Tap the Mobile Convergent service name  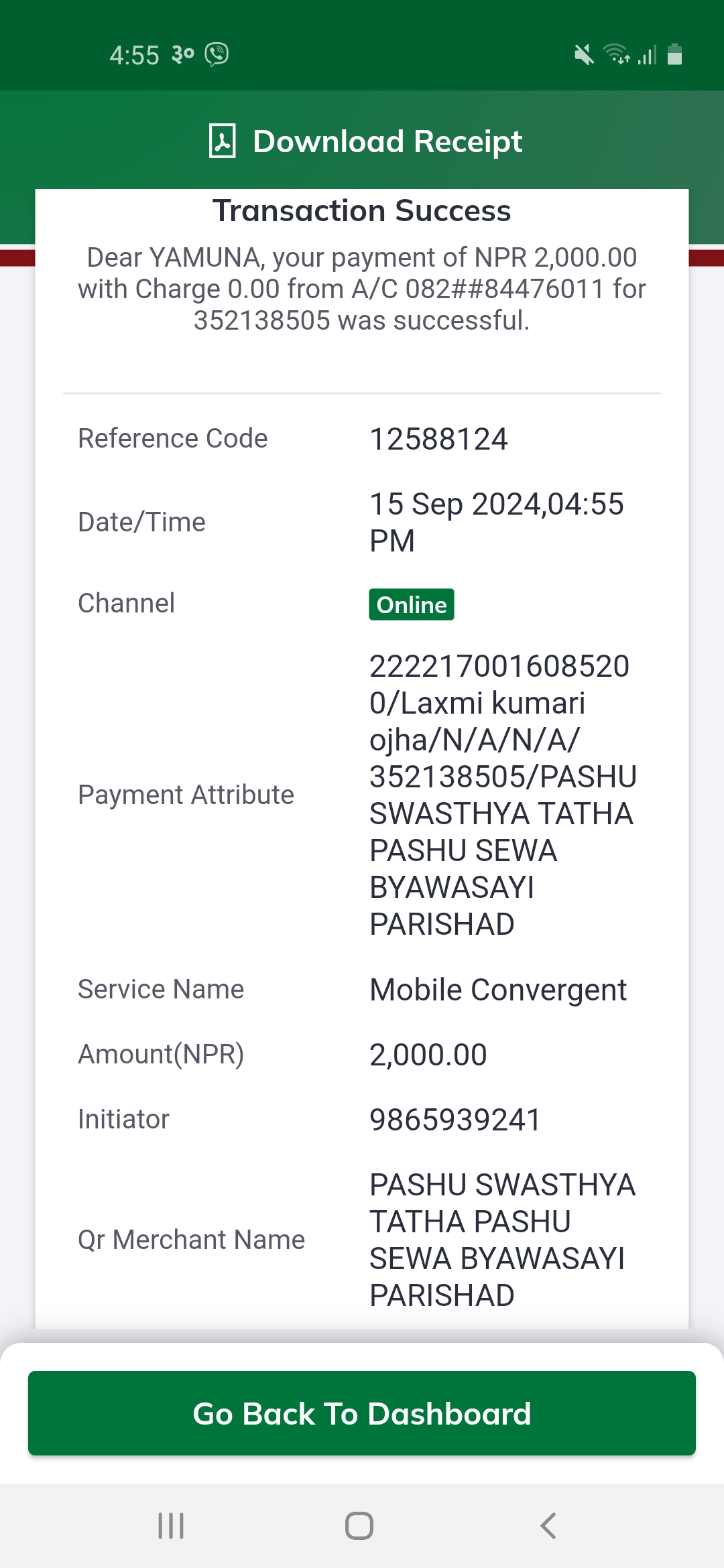(498, 990)
